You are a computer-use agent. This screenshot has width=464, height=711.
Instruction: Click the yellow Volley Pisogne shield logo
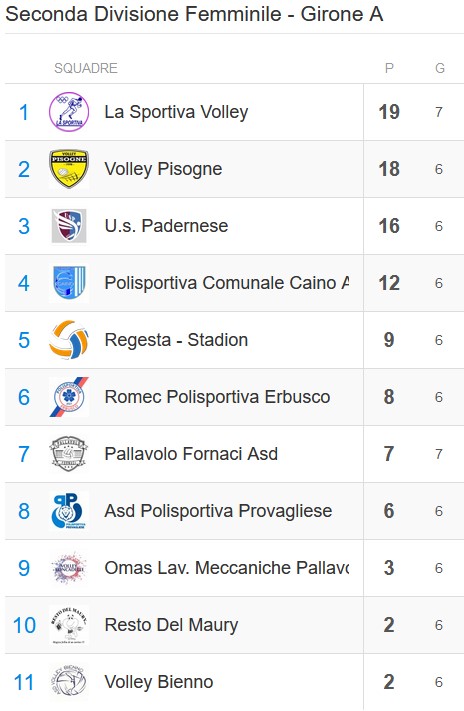point(69,169)
